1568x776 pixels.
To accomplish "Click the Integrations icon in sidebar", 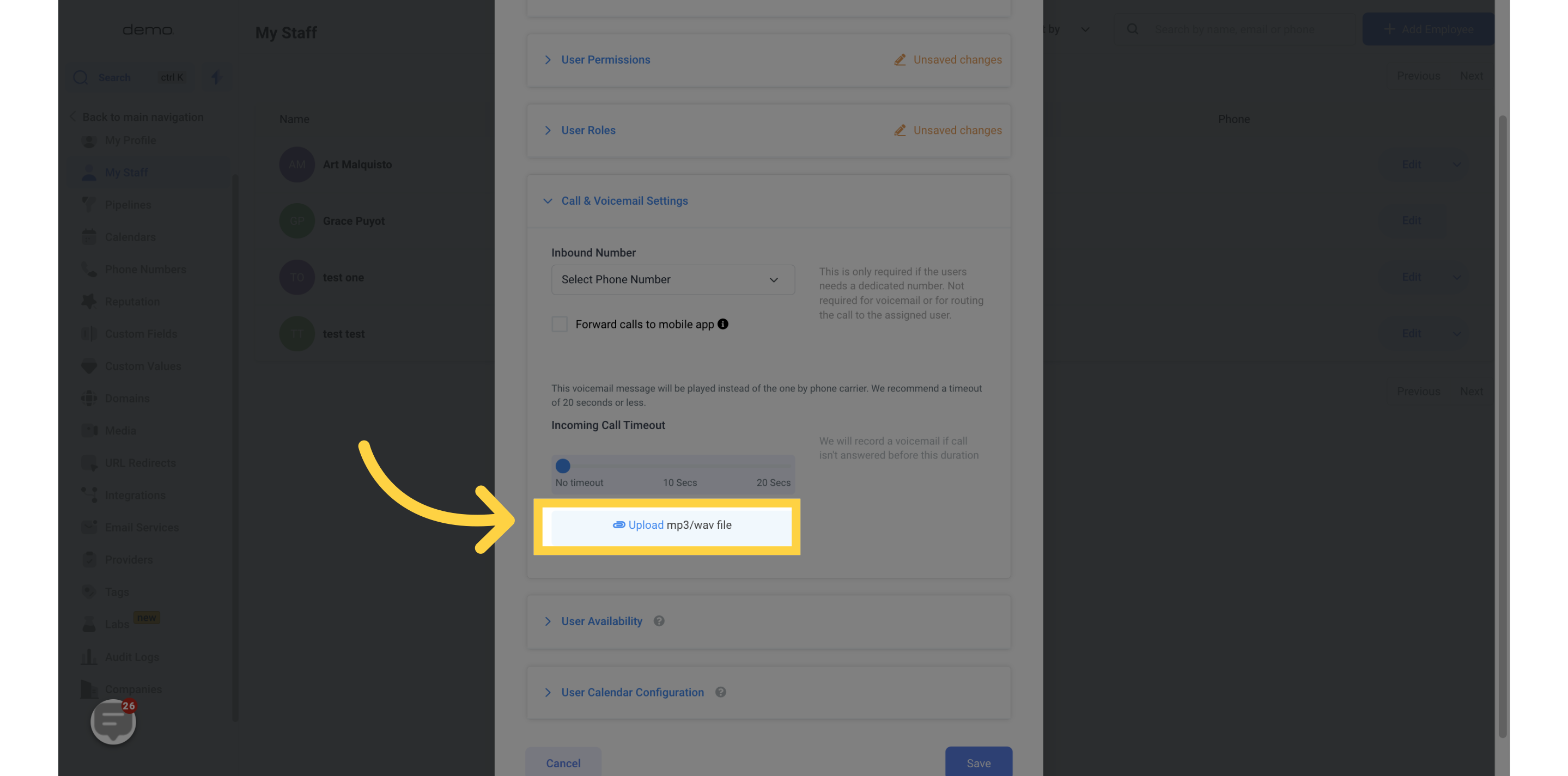I will (89, 495).
